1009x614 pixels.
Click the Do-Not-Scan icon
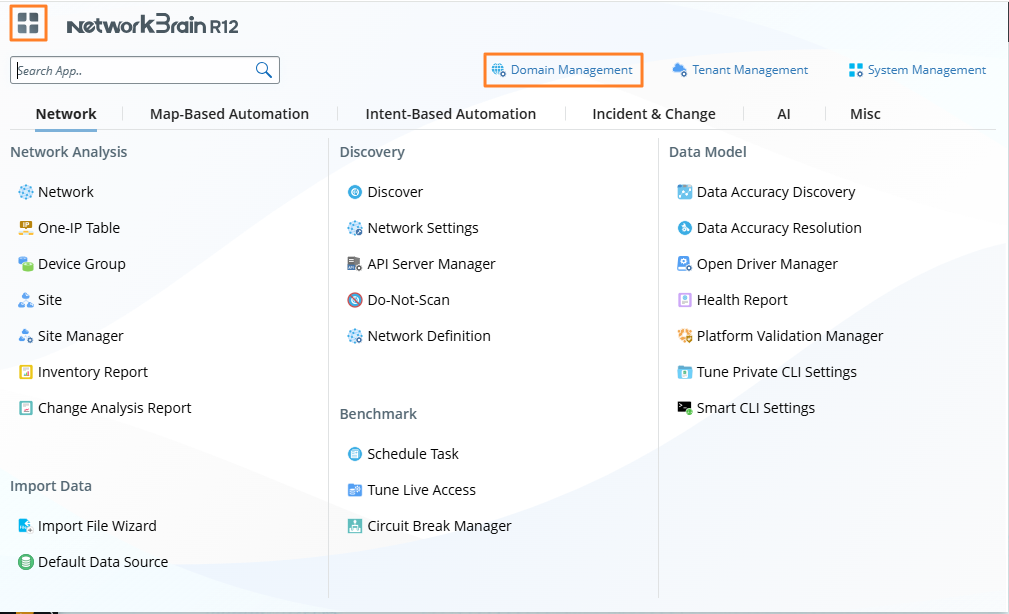pyautogui.click(x=355, y=300)
